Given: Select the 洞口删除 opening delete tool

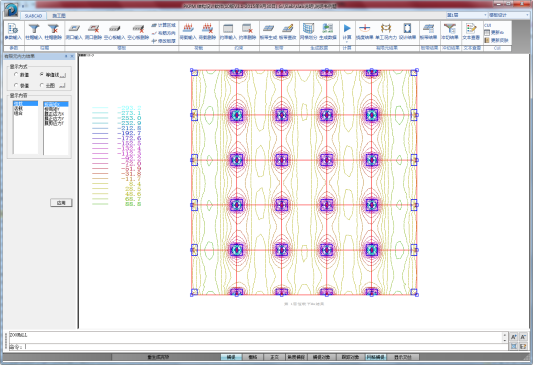Looking at the screenshot, I should tap(93, 32).
